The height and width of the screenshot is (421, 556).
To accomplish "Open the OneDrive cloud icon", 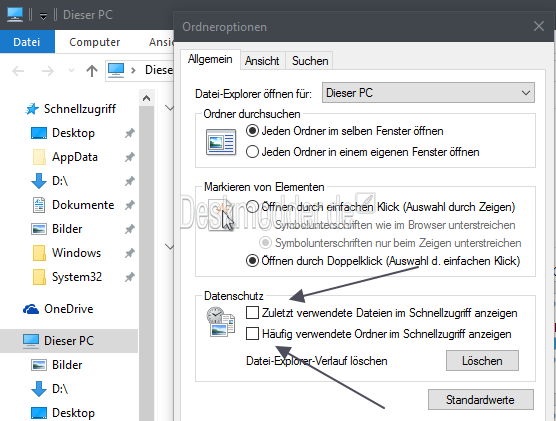I will [31, 309].
